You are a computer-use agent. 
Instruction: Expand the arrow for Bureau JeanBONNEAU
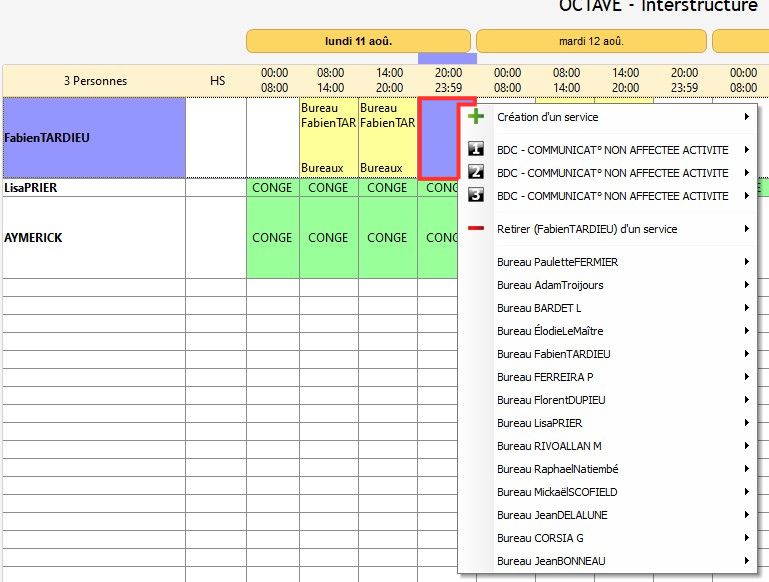(x=746, y=561)
